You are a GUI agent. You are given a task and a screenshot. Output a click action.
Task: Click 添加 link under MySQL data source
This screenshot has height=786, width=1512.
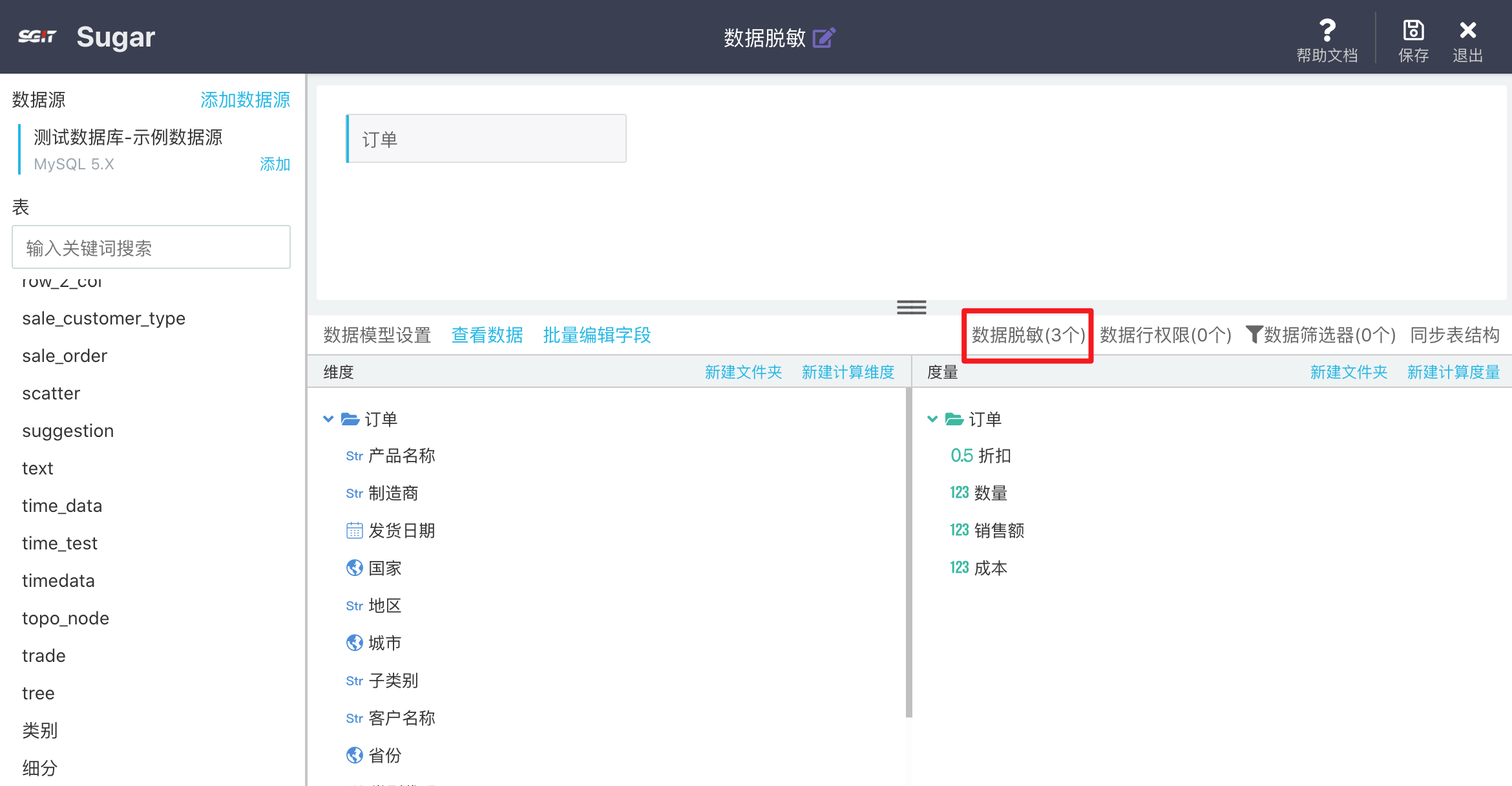coord(275,164)
